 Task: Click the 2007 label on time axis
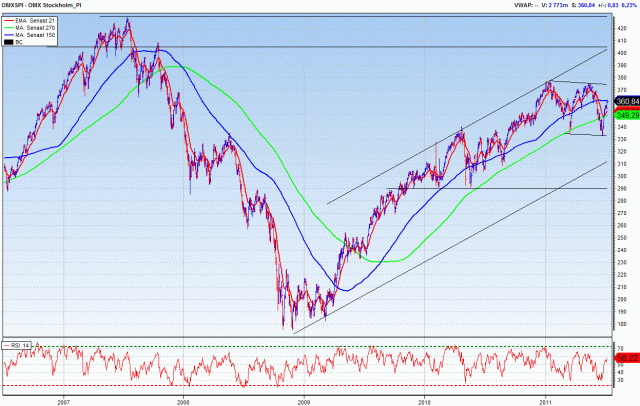(63, 401)
